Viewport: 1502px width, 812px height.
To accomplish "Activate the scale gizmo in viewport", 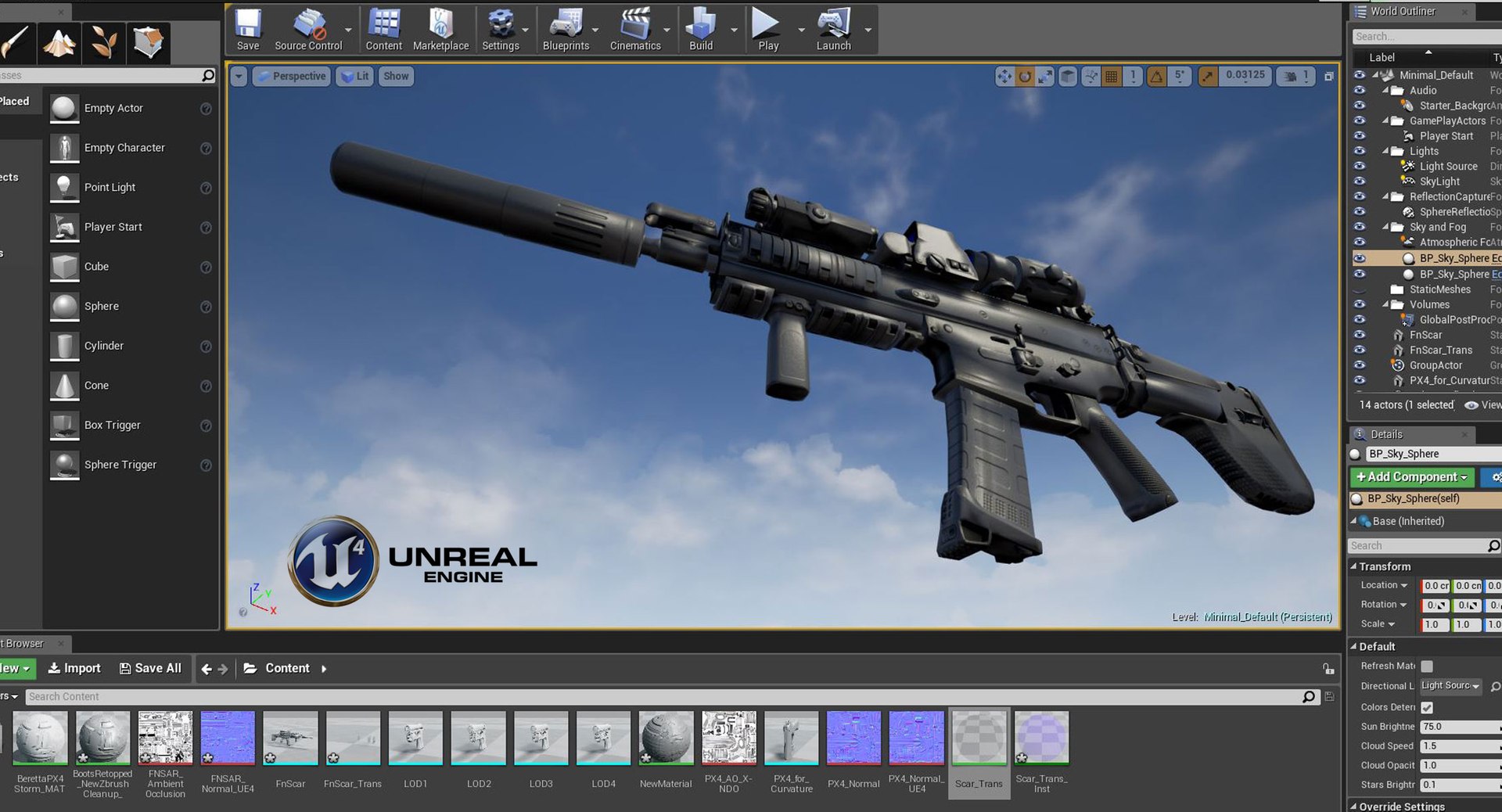I will pyautogui.click(x=1046, y=76).
